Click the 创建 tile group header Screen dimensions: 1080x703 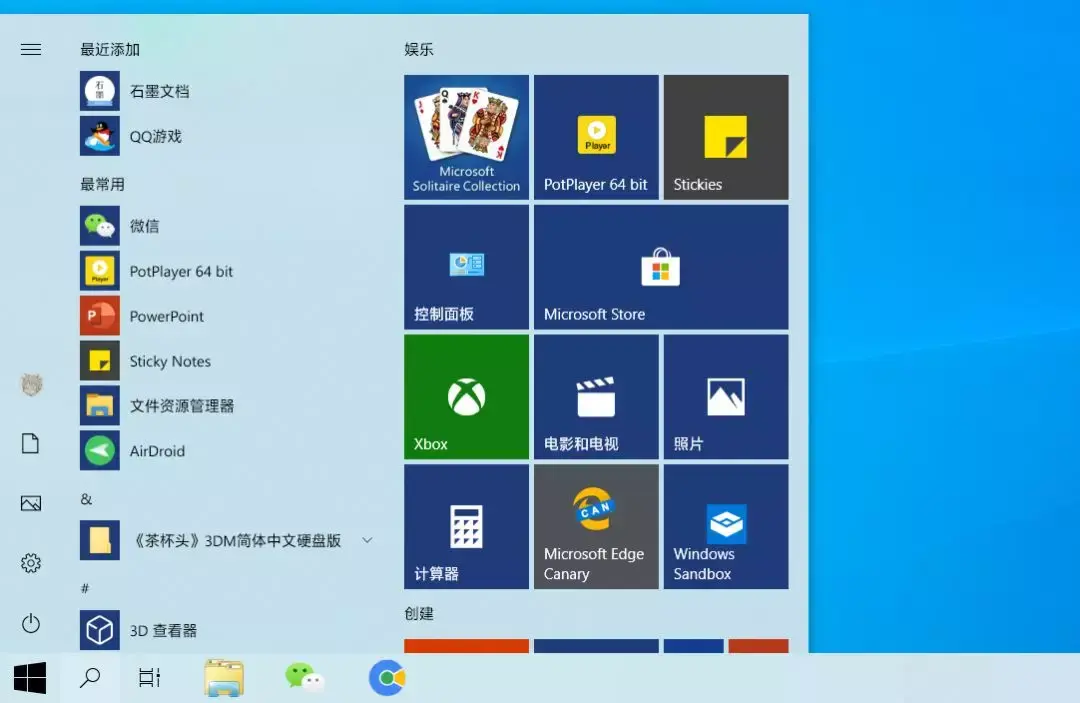419,613
